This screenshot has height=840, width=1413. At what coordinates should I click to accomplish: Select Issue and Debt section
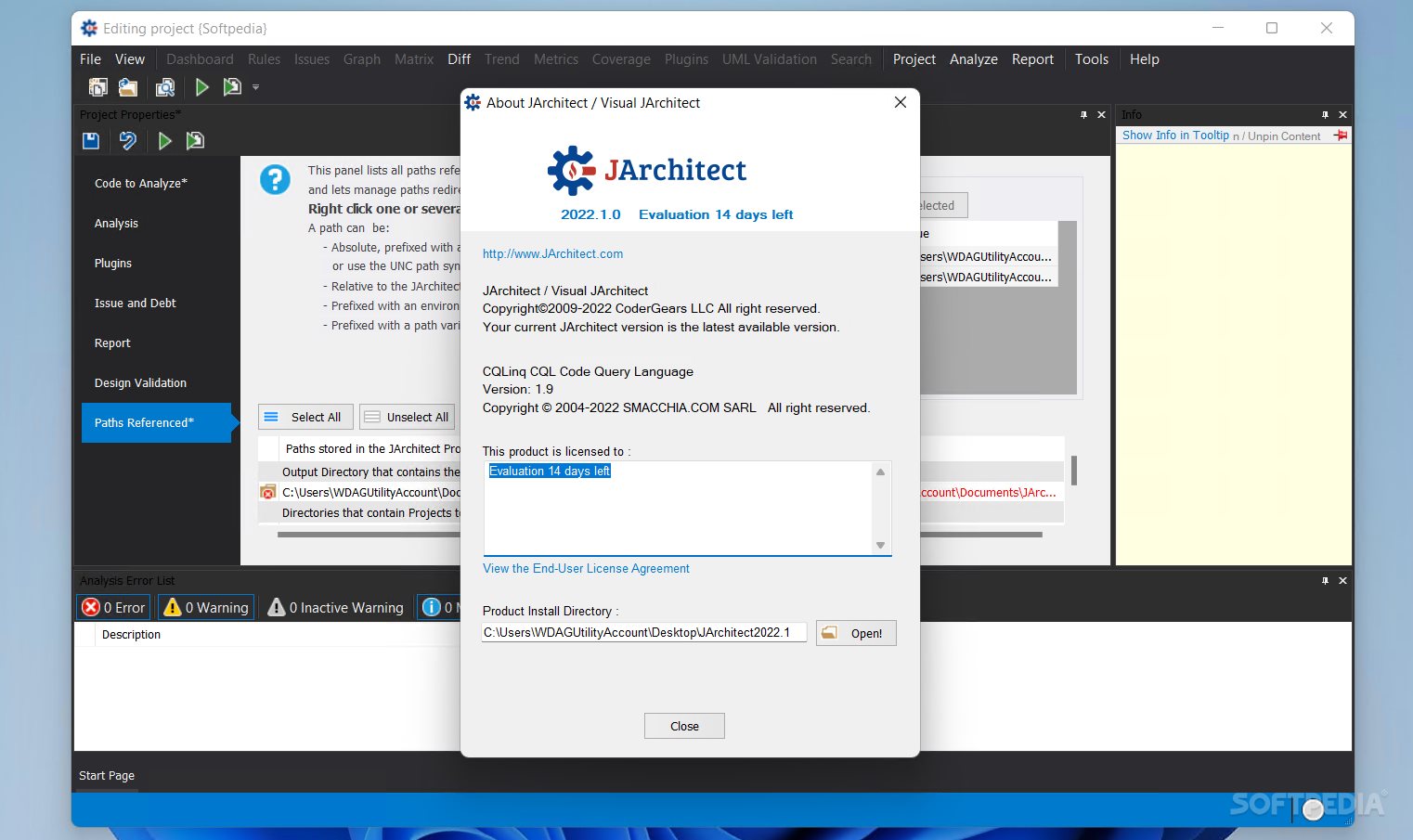point(156,304)
